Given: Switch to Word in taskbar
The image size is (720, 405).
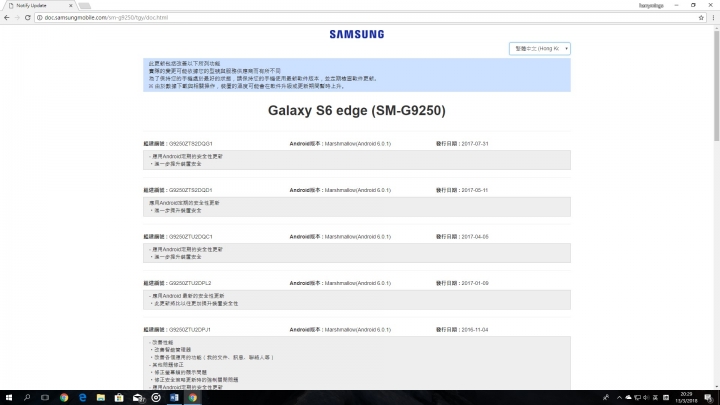Looking at the screenshot, I should tap(174, 398).
